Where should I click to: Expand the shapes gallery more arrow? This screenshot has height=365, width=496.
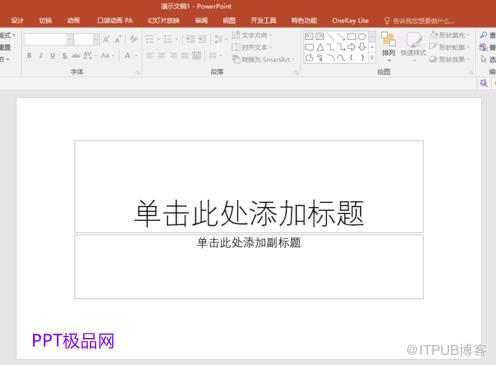[372, 58]
